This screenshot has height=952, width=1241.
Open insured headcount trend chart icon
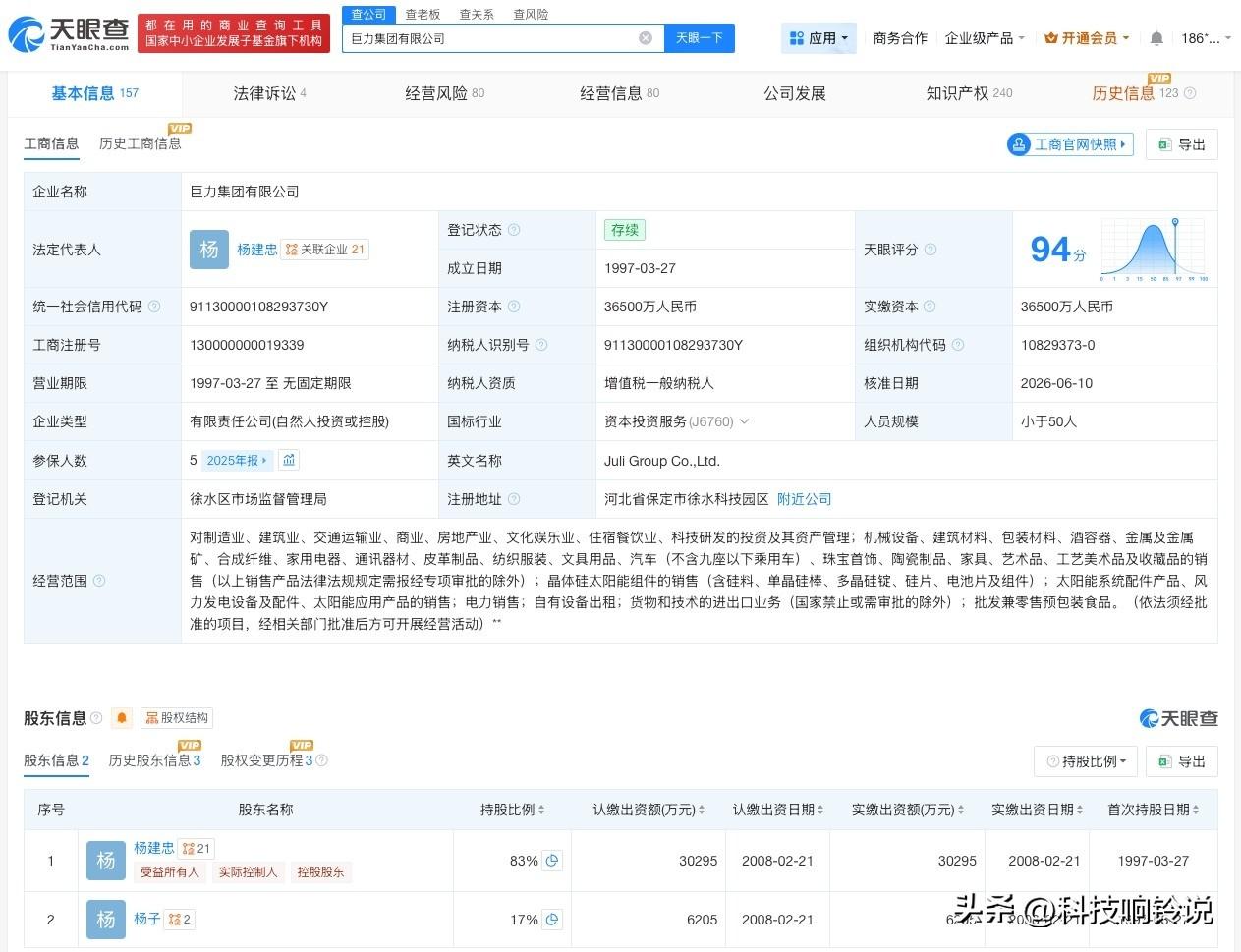[x=289, y=460]
